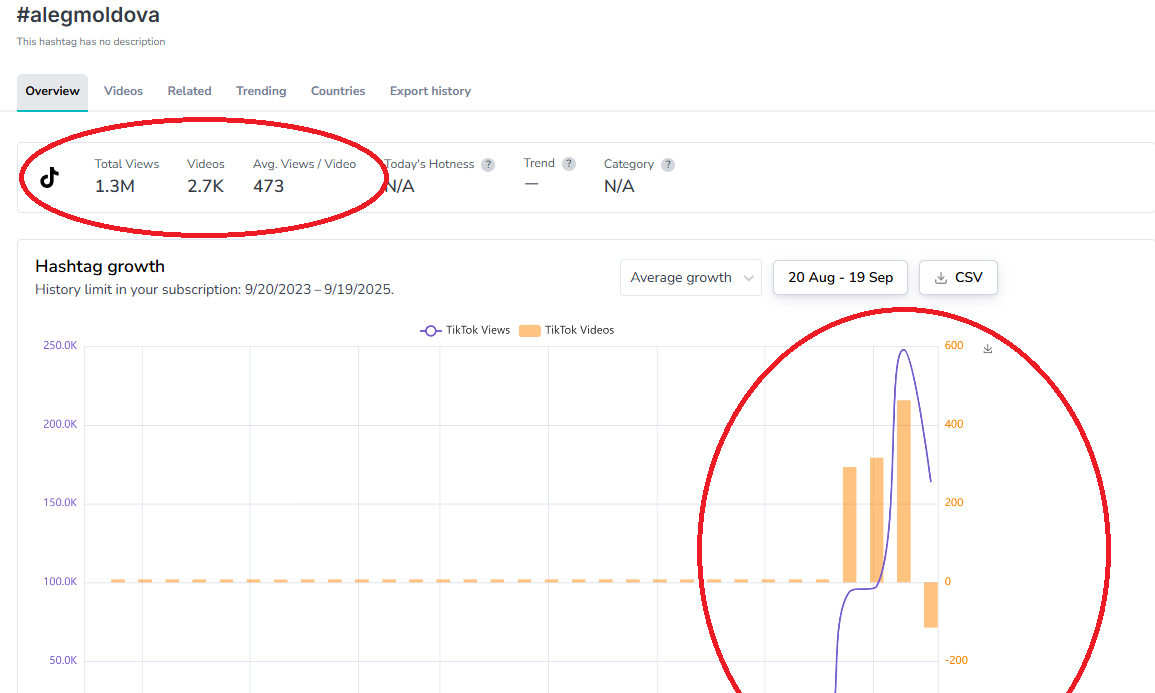Open the Today's Hotness help tooltip icon
Screen dimensions: 1155x693
[x=488, y=165]
